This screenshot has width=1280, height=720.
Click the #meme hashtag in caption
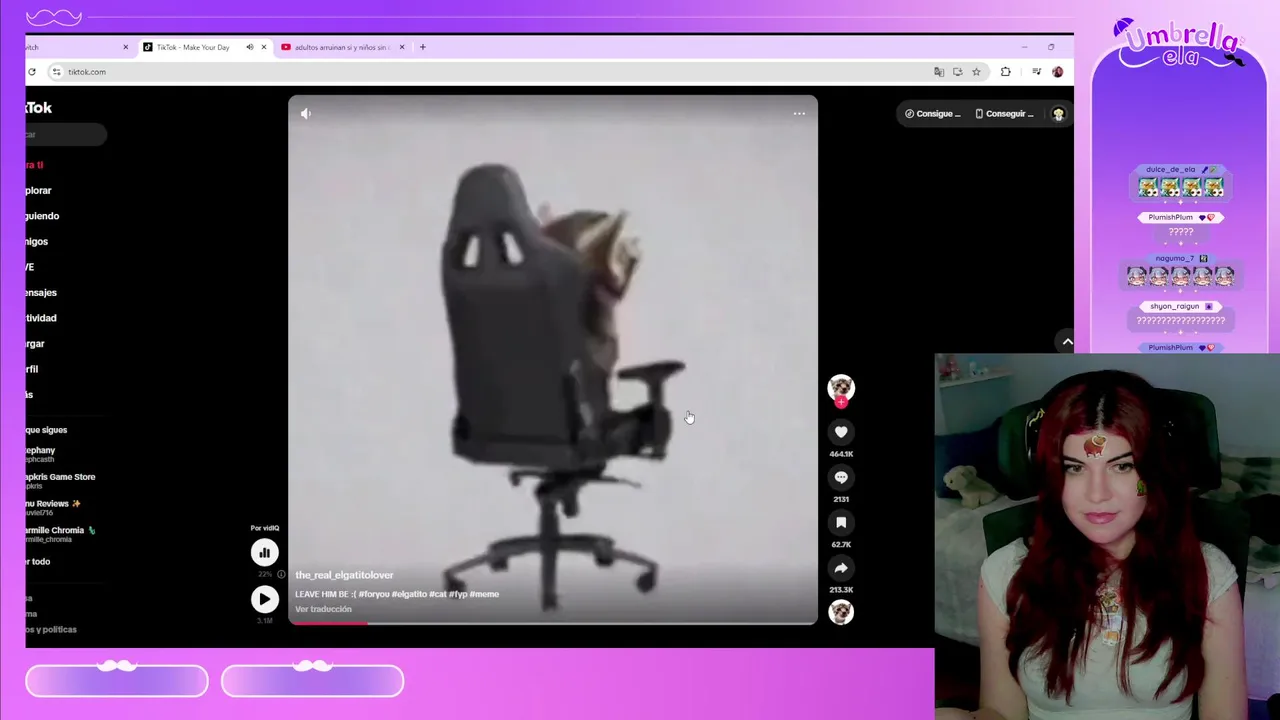tap(485, 594)
